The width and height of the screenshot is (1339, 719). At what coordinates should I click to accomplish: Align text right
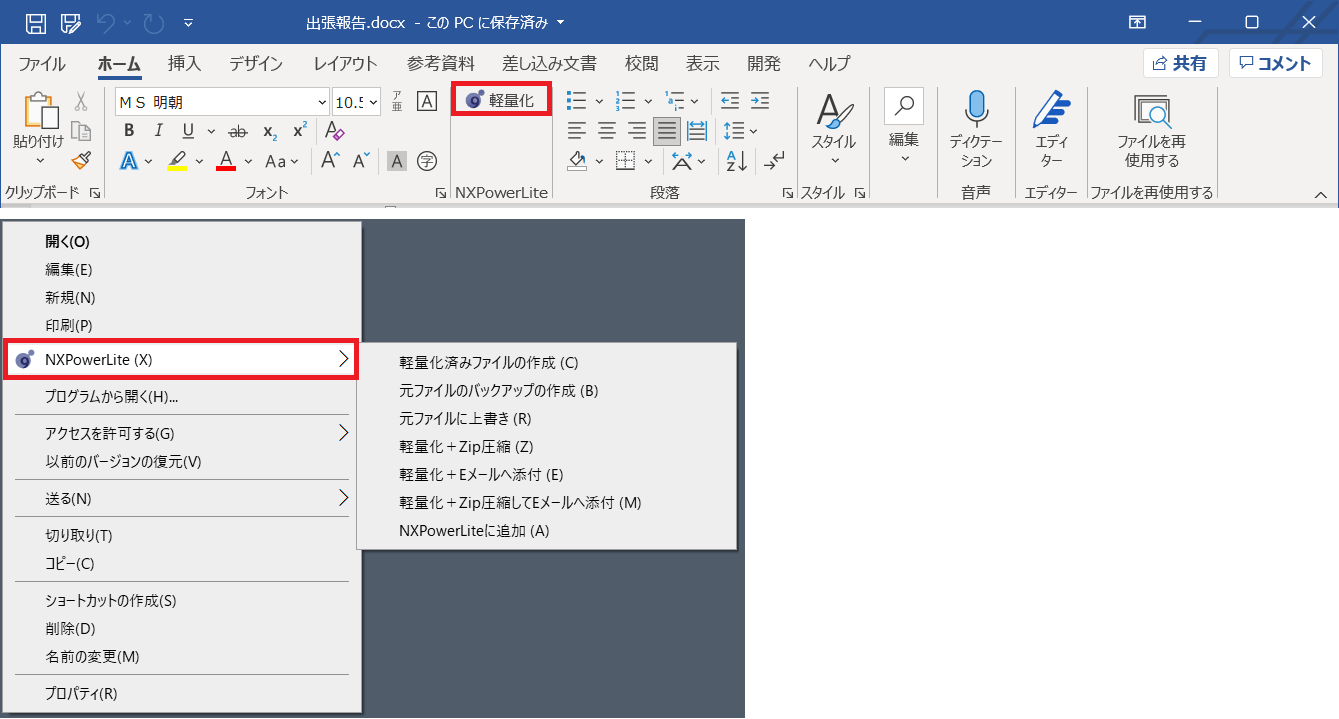(x=636, y=131)
